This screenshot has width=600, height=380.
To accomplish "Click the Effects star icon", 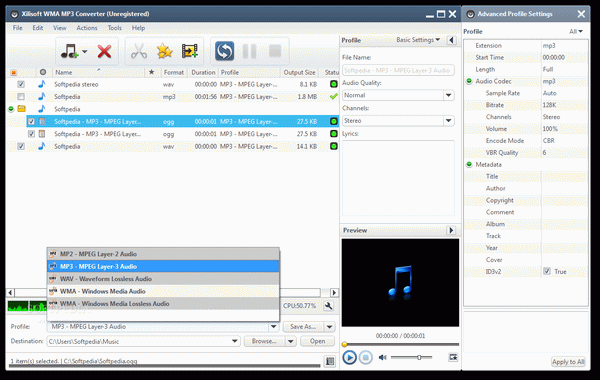I will point(165,51).
